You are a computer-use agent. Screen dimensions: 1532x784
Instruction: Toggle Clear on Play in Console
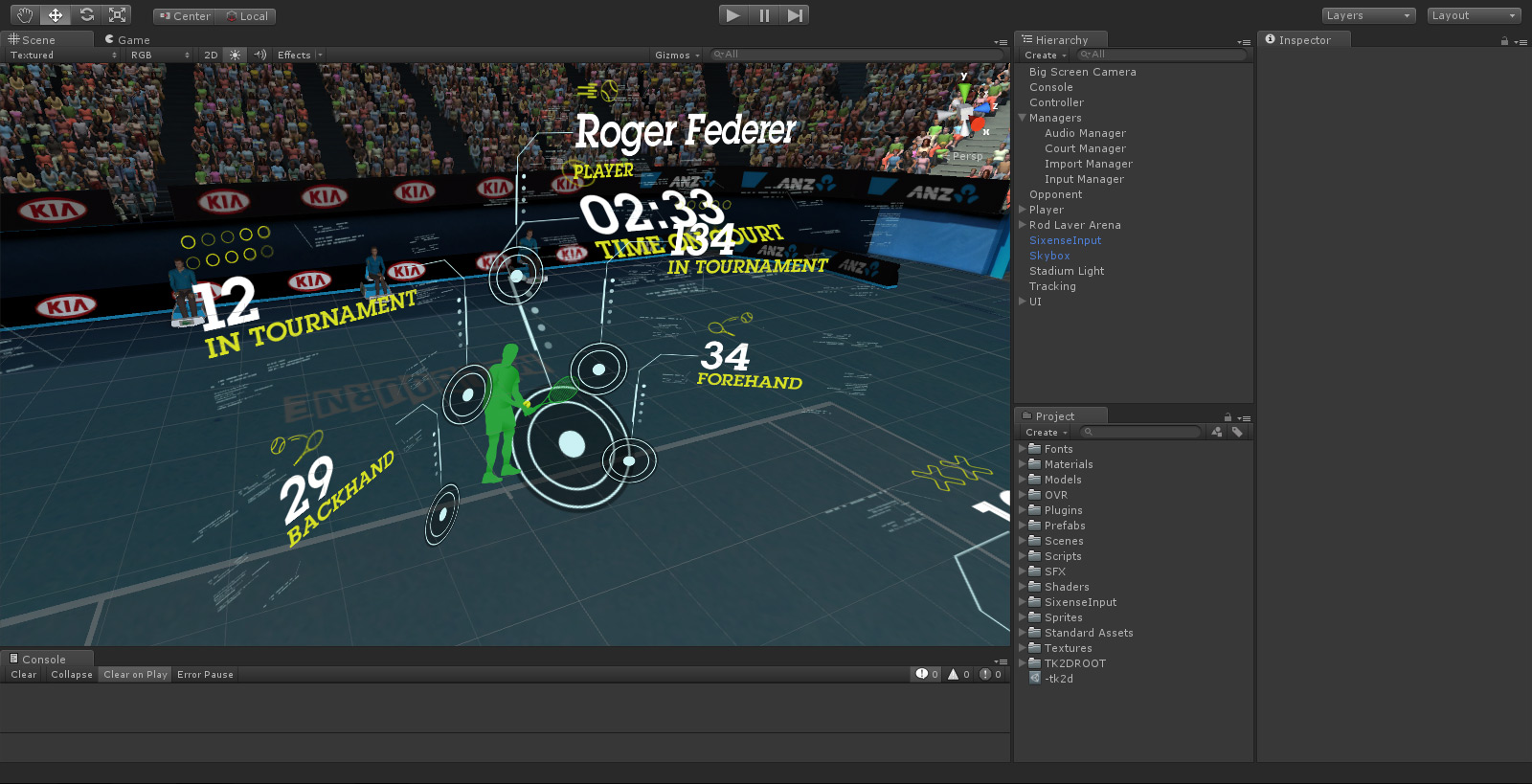pos(135,675)
